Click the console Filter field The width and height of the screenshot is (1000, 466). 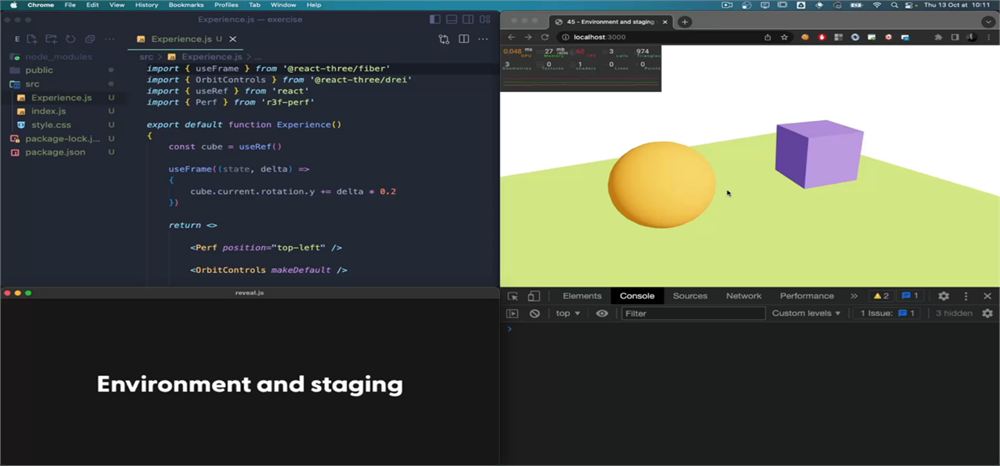[x=693, y=313]
